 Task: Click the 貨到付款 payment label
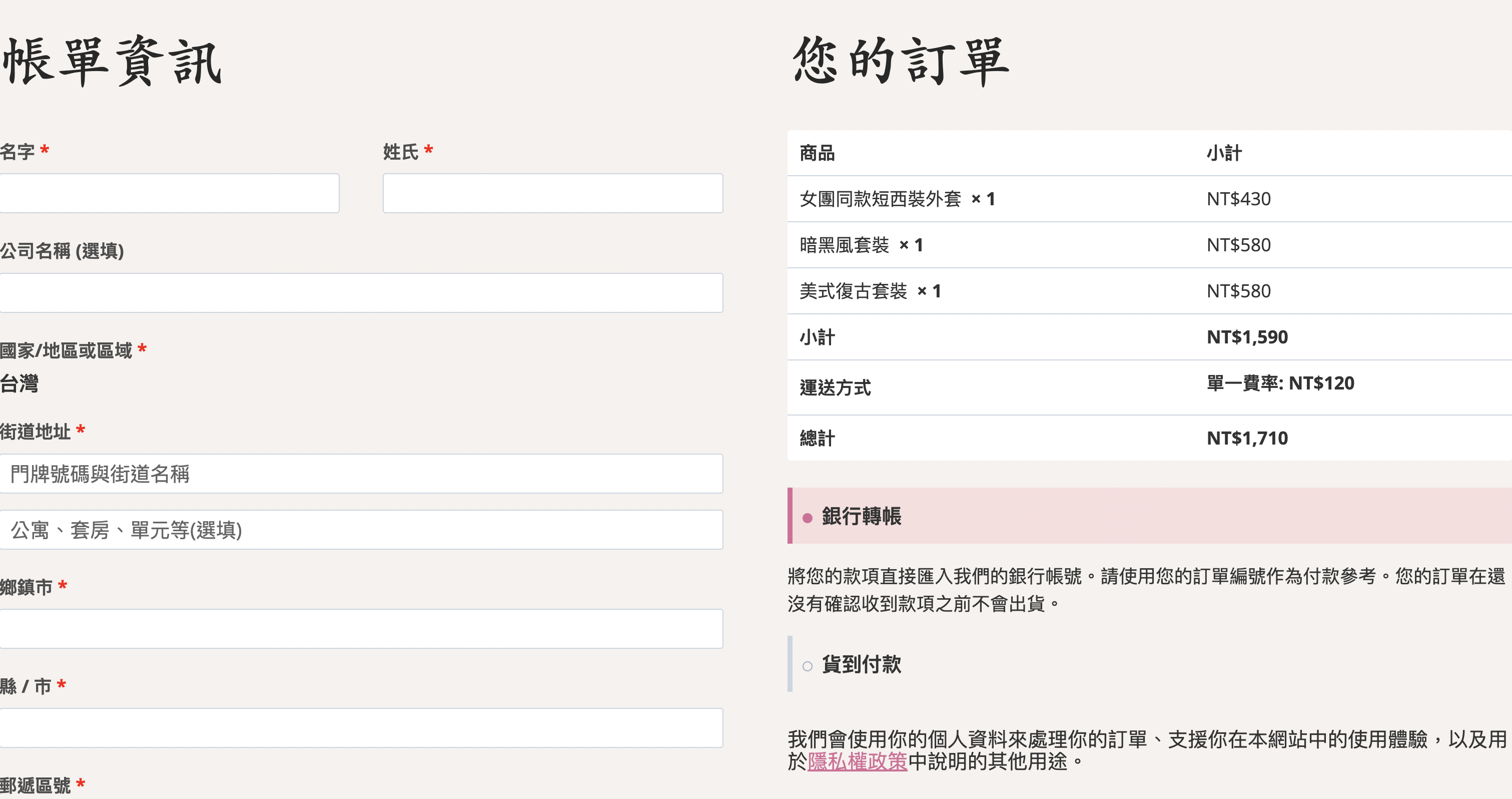pos(861,664)
